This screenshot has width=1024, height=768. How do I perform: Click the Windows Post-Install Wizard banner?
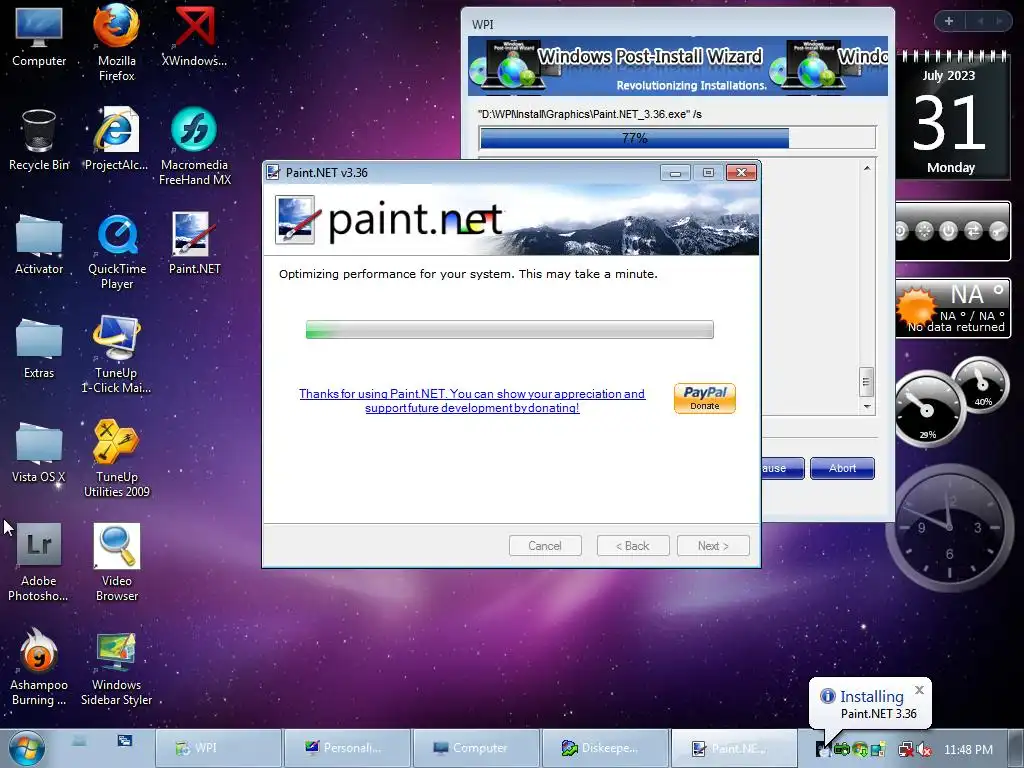click(x=678, y=66)
